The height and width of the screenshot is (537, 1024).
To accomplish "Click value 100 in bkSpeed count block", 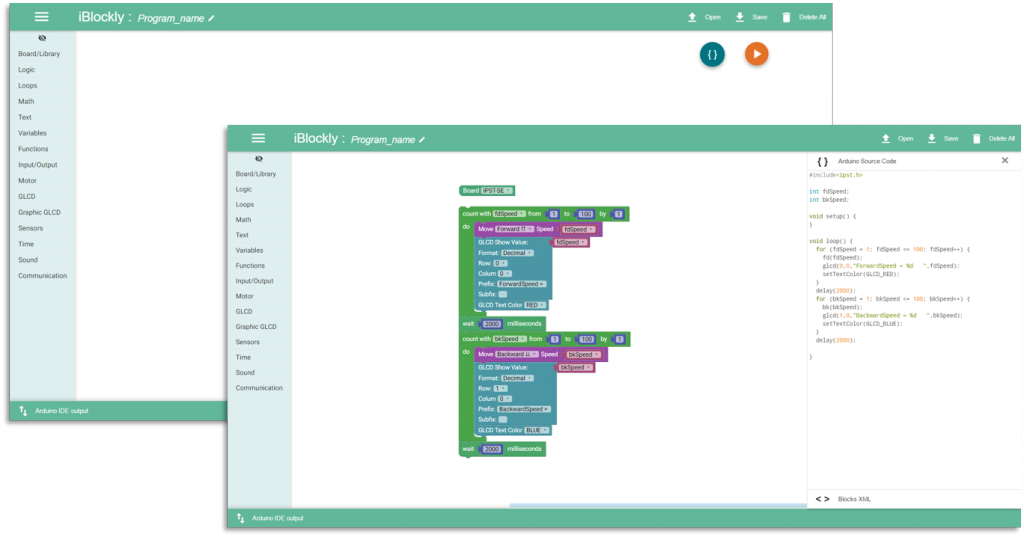I will click(x=586, y=339).
